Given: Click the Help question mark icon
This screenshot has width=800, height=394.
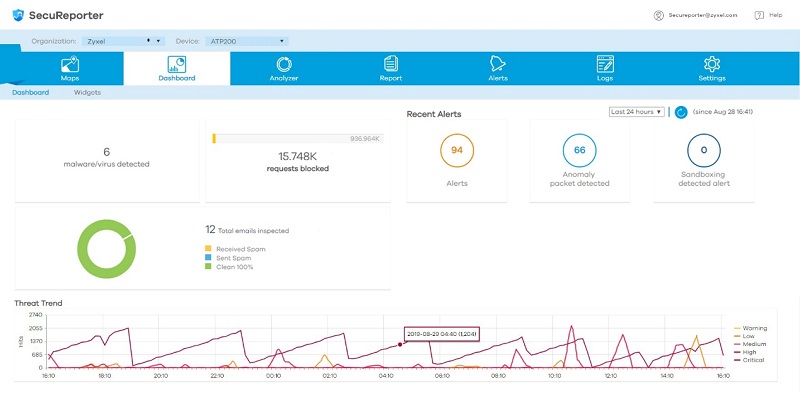Looking at the screenshot, I should tap(759, 15).
